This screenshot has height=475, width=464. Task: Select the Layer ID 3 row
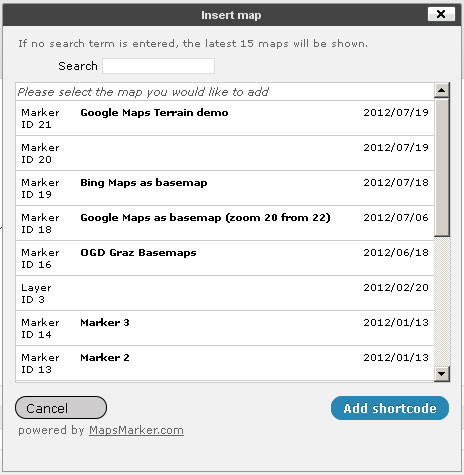click(x=225, y=293)
